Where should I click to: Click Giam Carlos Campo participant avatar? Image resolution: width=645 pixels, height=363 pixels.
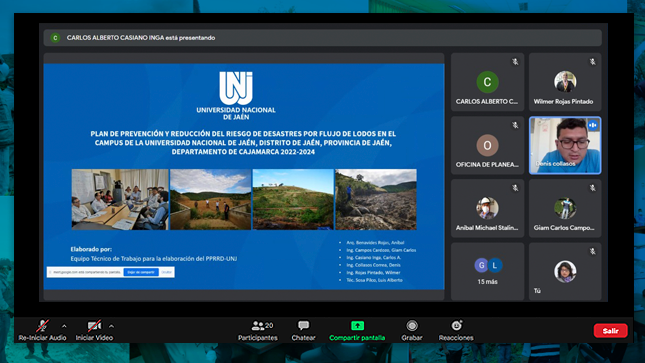point(565,208)
